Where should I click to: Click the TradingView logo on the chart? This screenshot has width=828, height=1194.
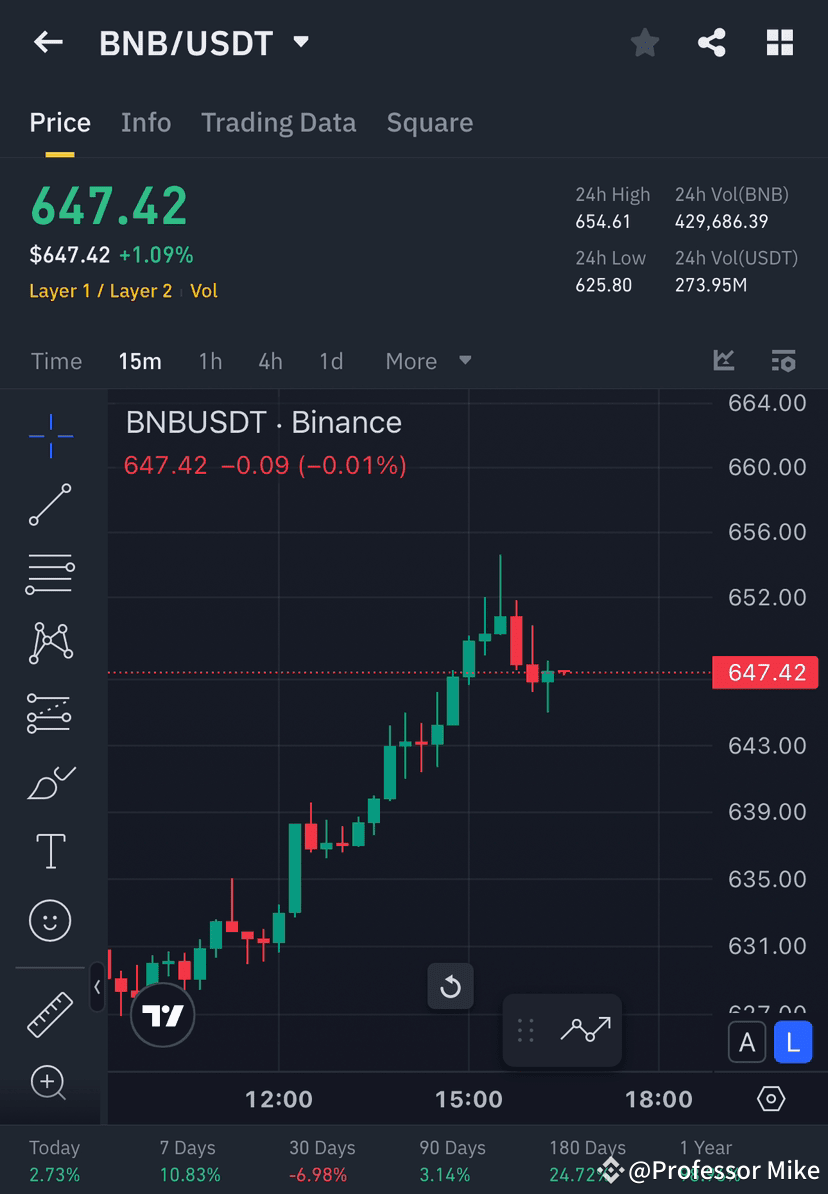162,1015
